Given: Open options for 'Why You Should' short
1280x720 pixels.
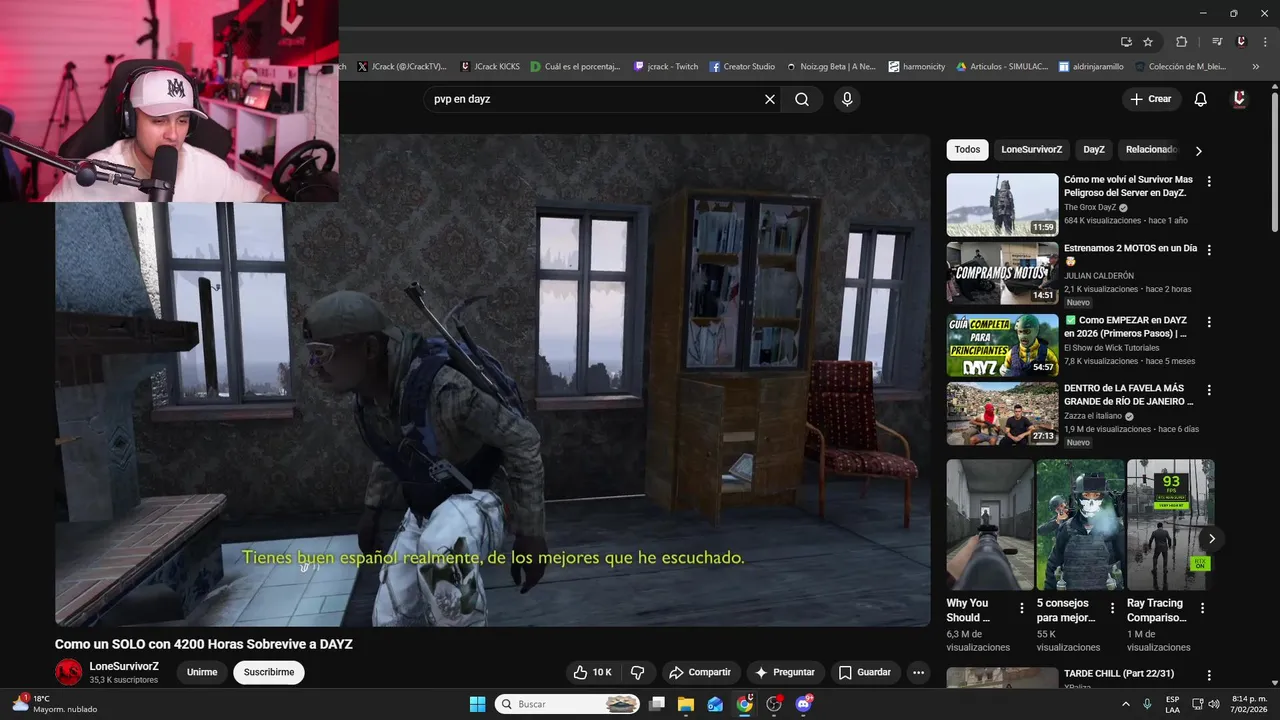Looking at the screenshot, I should tap(1021, 608).
